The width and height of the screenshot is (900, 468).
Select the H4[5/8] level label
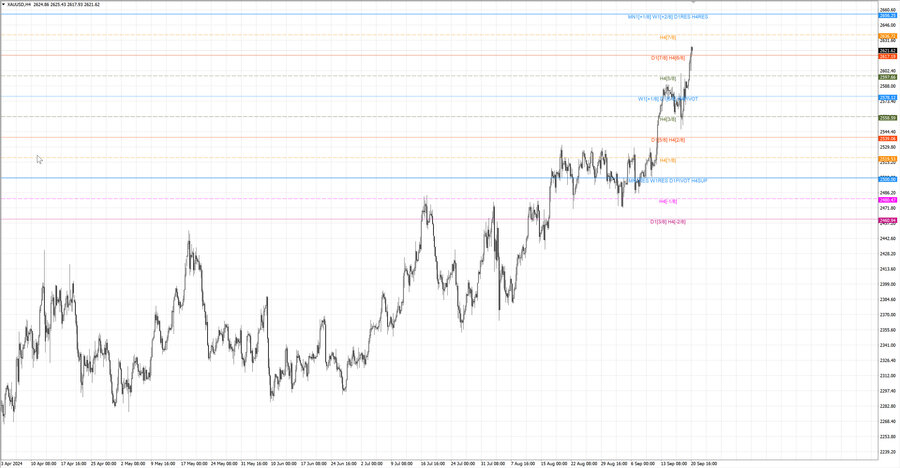tap(668, 78)
